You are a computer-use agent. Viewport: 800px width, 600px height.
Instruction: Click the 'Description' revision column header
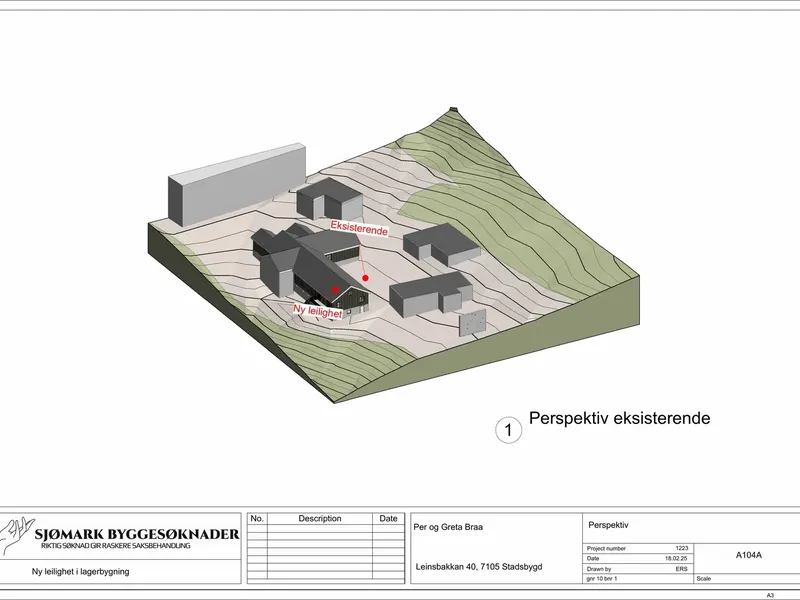point(320,518)
